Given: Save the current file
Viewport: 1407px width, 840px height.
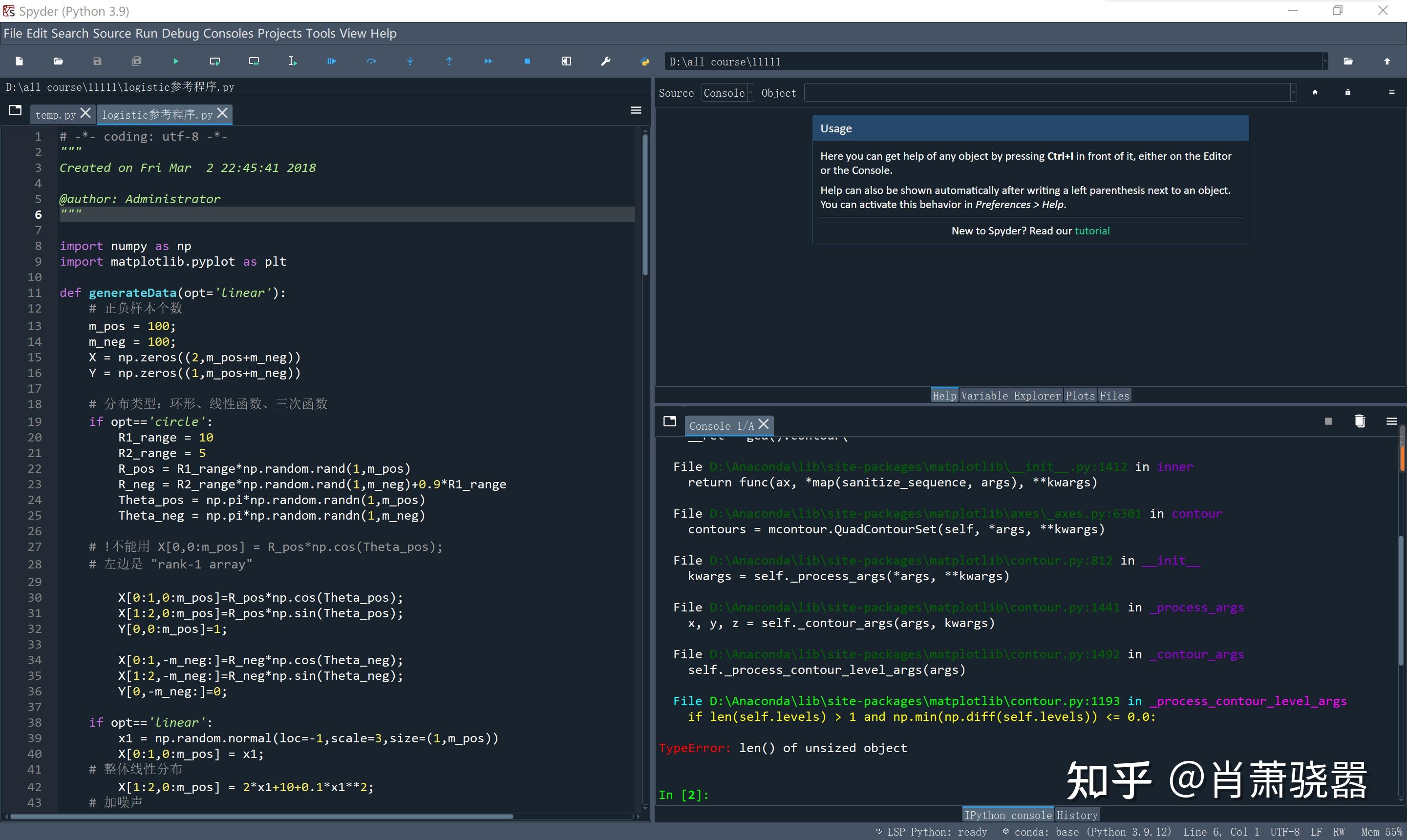Looking at the screenshot, I should [x=96, y=61].
